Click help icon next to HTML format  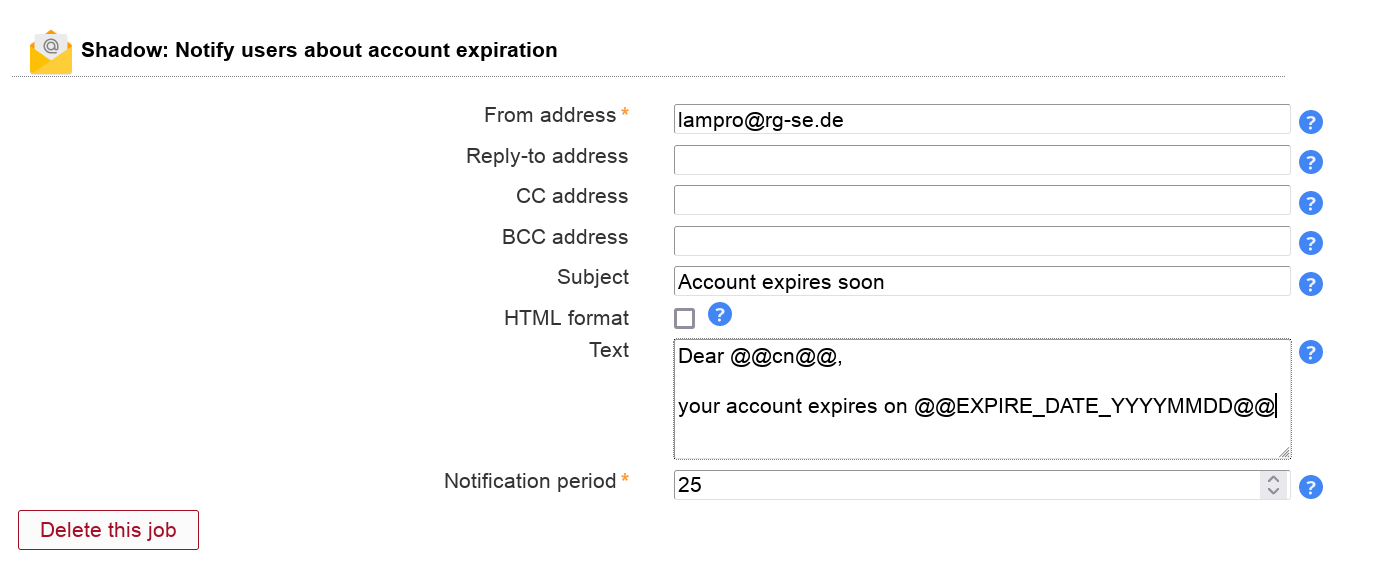click(720, 315)
